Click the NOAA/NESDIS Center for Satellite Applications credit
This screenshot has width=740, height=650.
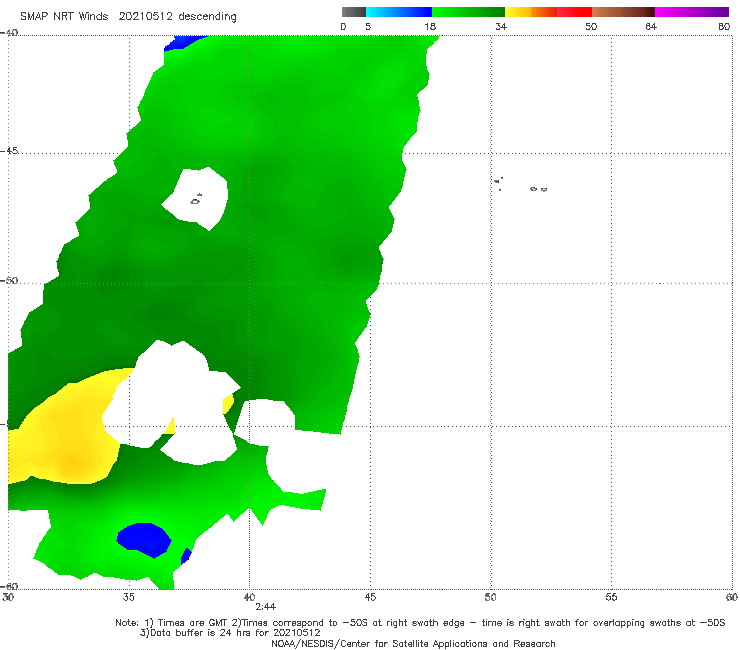[413, 643]
